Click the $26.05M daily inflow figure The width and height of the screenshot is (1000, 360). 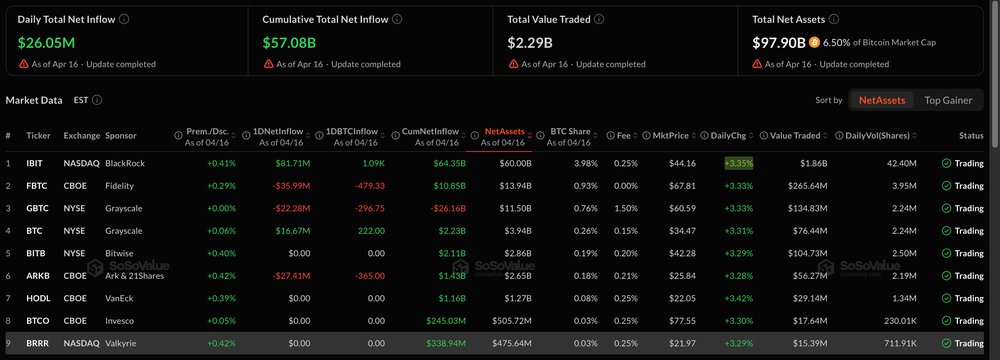click(47, 43)
